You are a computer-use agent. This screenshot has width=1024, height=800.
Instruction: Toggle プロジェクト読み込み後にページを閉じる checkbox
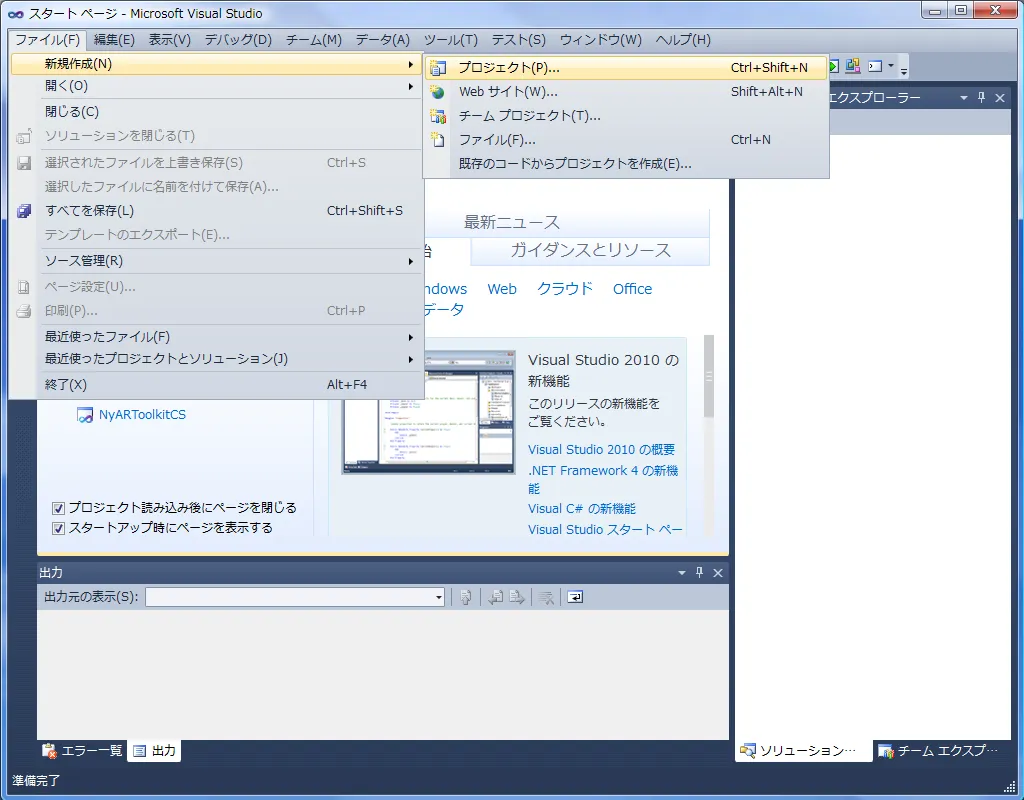pyautogui.click(x=58, y=508)
